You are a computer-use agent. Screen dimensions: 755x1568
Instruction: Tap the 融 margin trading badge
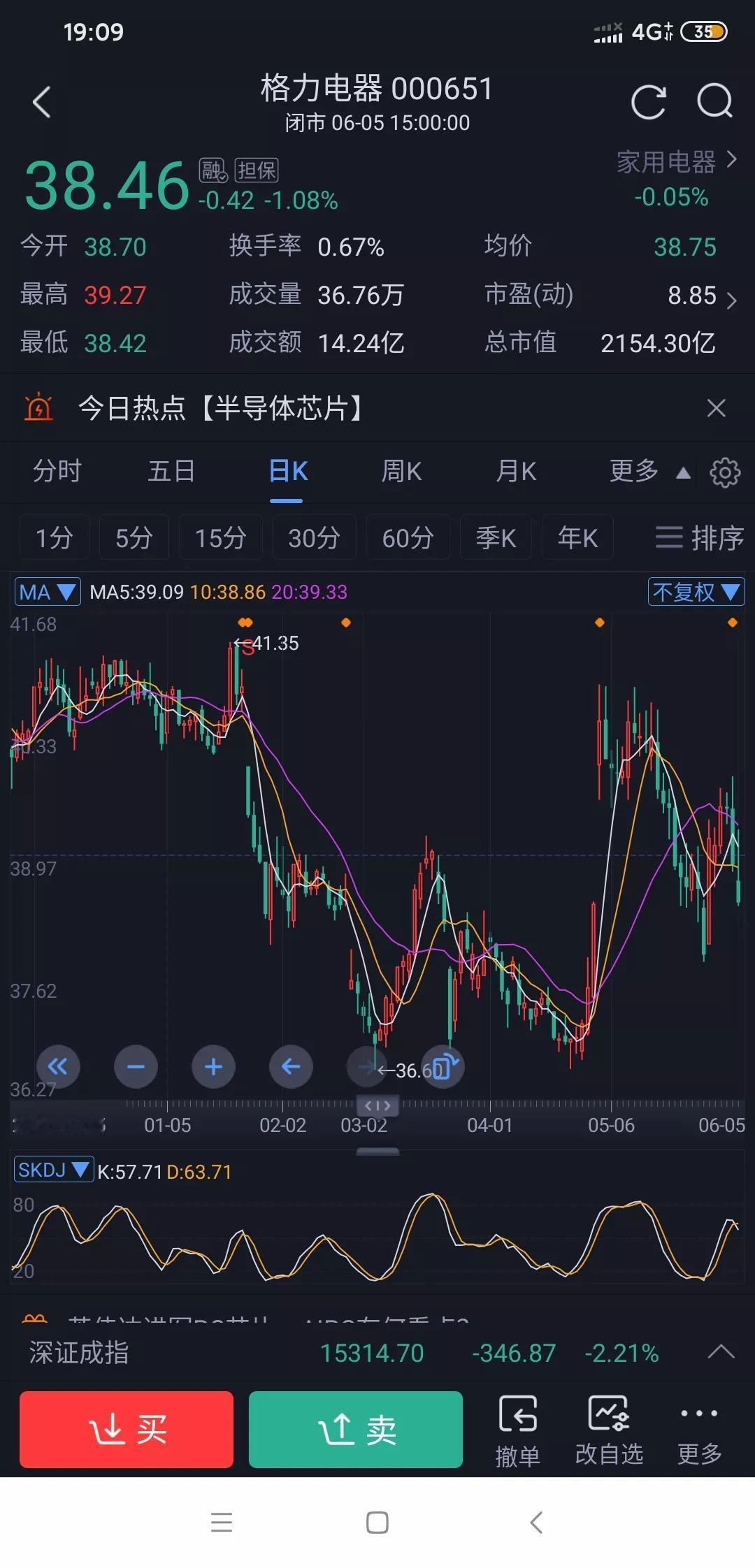pos(213,170)
